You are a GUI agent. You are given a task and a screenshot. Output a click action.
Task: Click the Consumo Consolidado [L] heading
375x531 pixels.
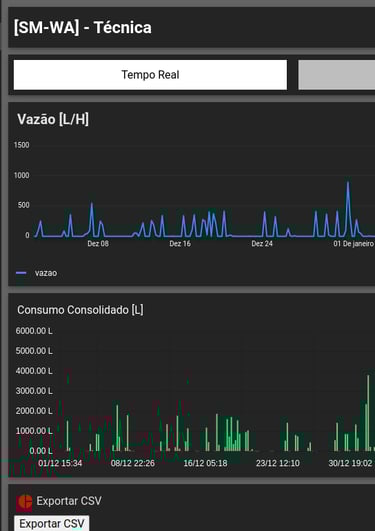point(80,310)
